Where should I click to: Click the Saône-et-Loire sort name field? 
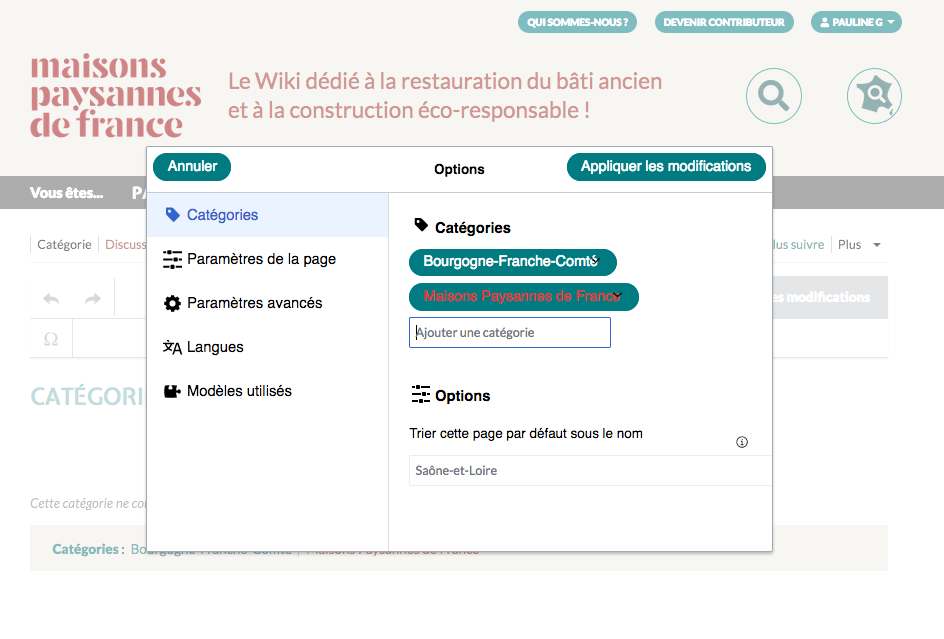pos(590,470)
